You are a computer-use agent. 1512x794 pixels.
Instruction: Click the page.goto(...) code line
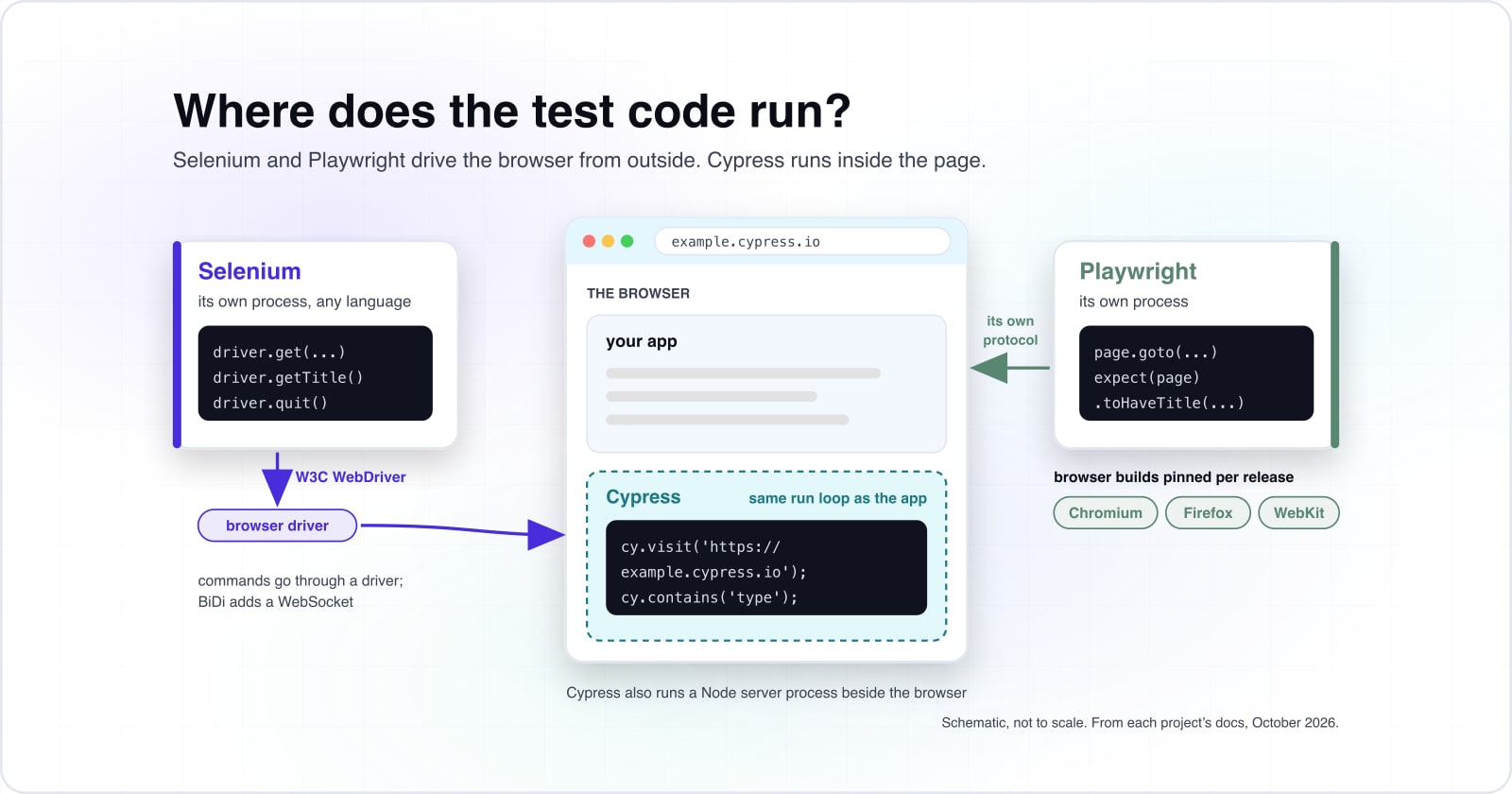point(1156,352)
